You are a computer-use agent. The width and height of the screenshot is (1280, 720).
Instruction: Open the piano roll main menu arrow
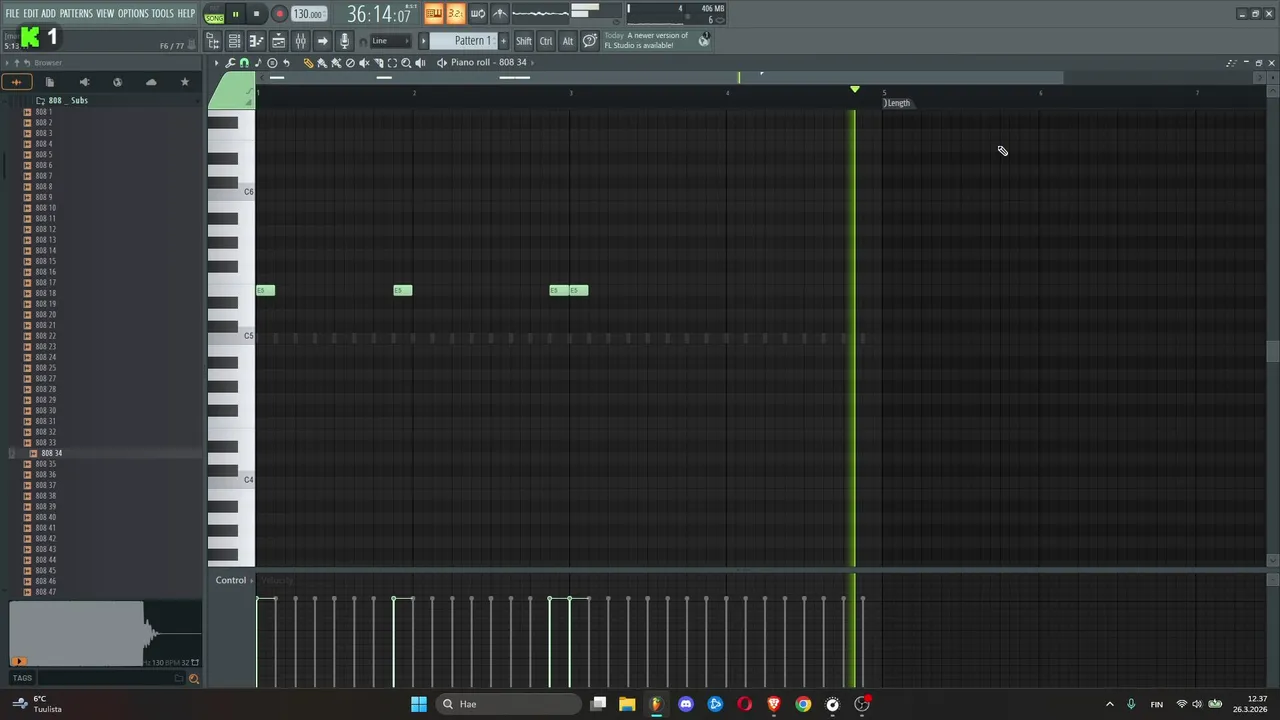point(216,63)
